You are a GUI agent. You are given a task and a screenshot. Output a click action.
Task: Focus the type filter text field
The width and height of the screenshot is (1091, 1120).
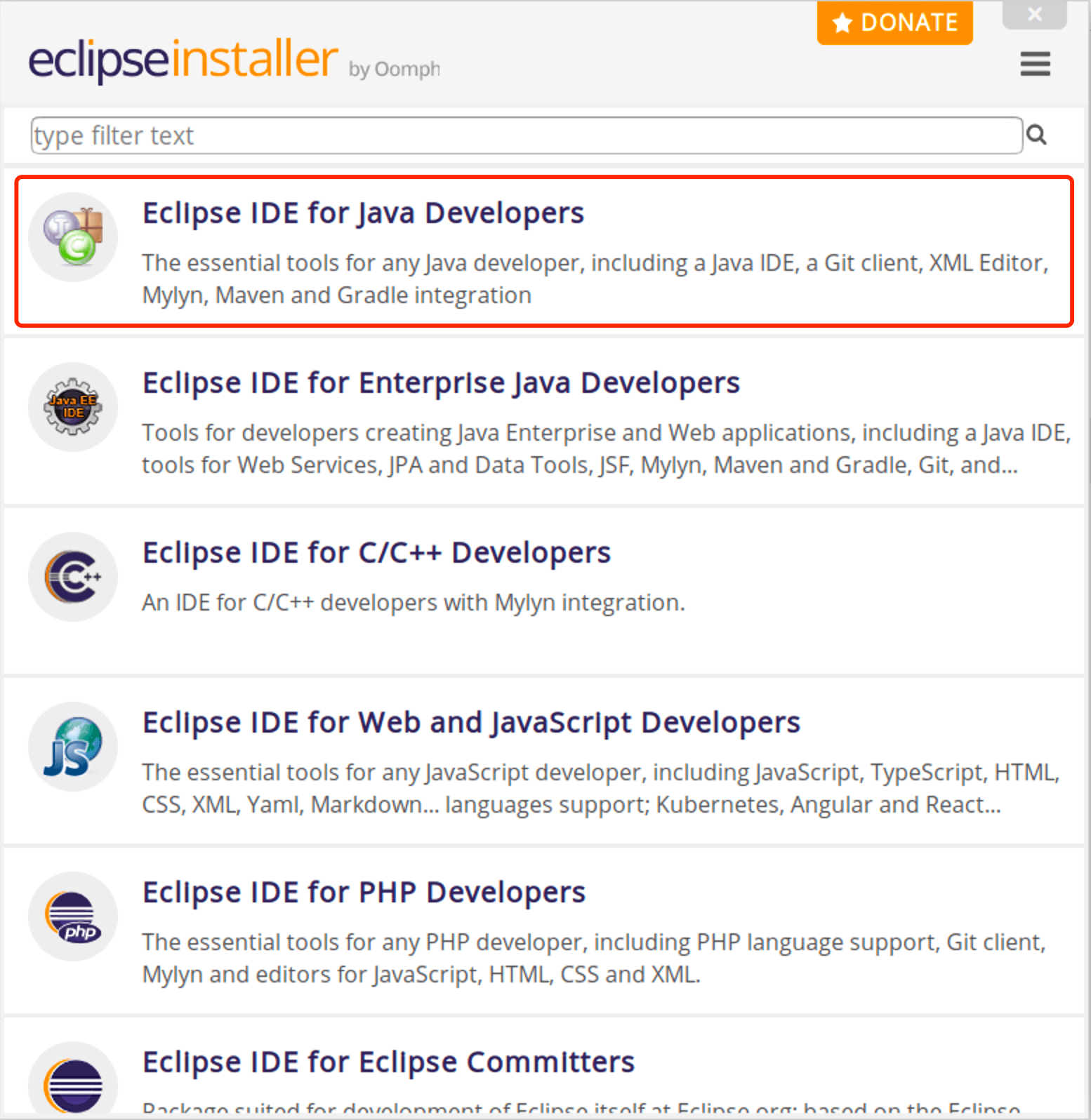coord(527,135)
